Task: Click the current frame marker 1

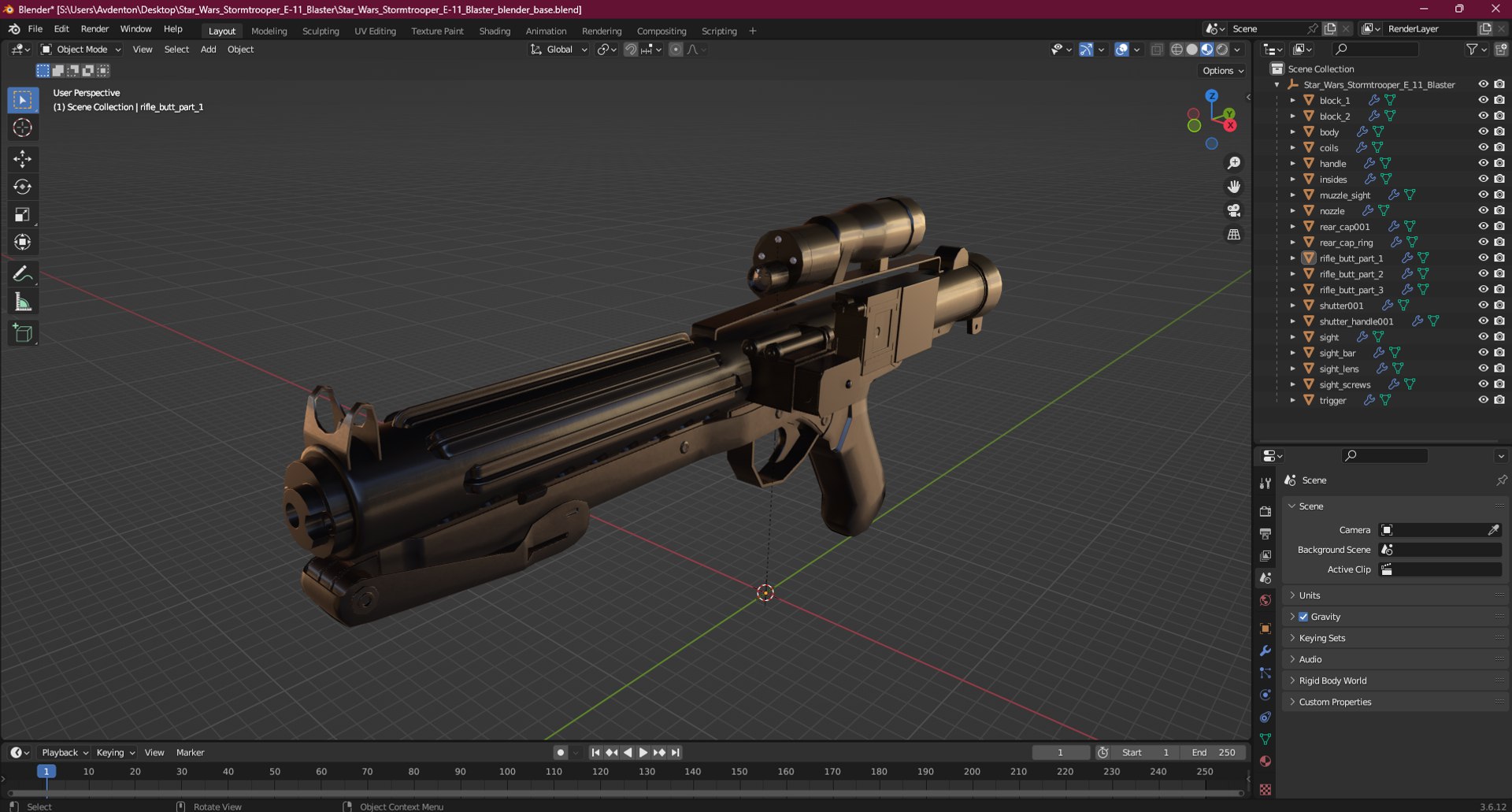Action: pos(46,772)
